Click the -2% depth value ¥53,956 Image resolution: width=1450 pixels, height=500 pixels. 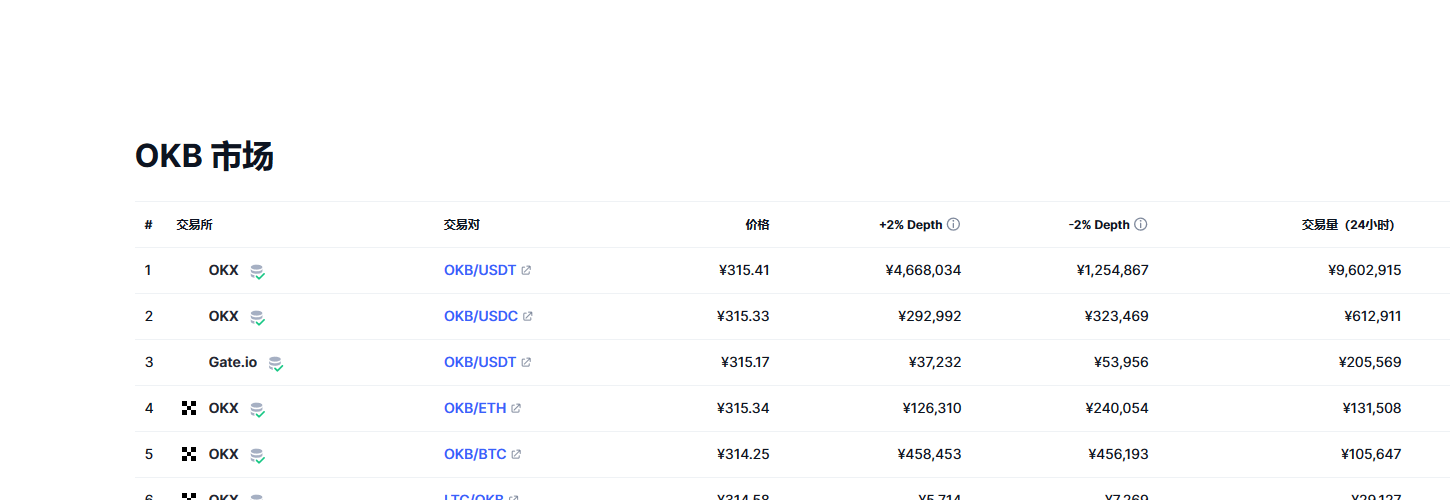[x=1121, y=362]
